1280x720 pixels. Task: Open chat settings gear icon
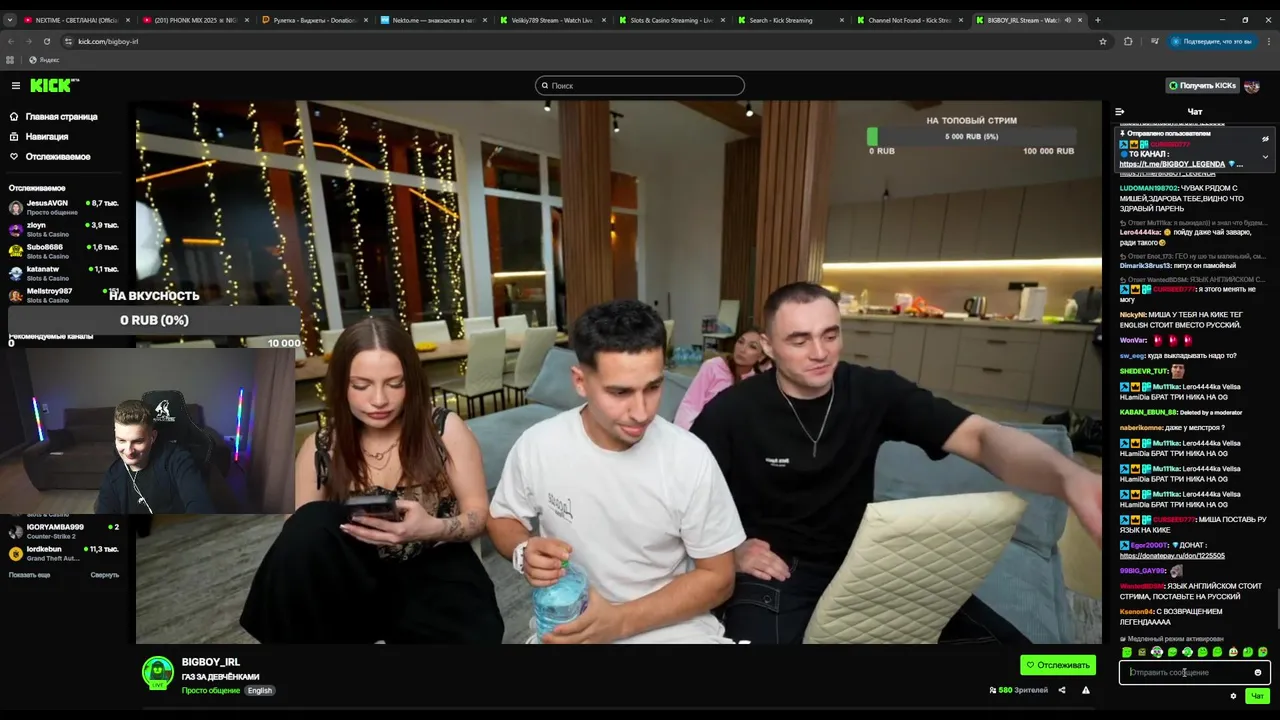click(x=1233, y=696)
